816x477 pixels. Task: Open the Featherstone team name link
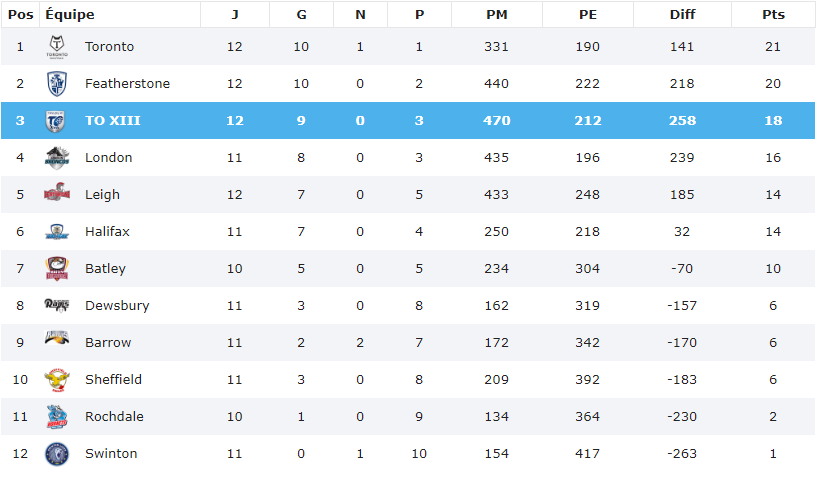pyautogui.click(x=127, y=84)
